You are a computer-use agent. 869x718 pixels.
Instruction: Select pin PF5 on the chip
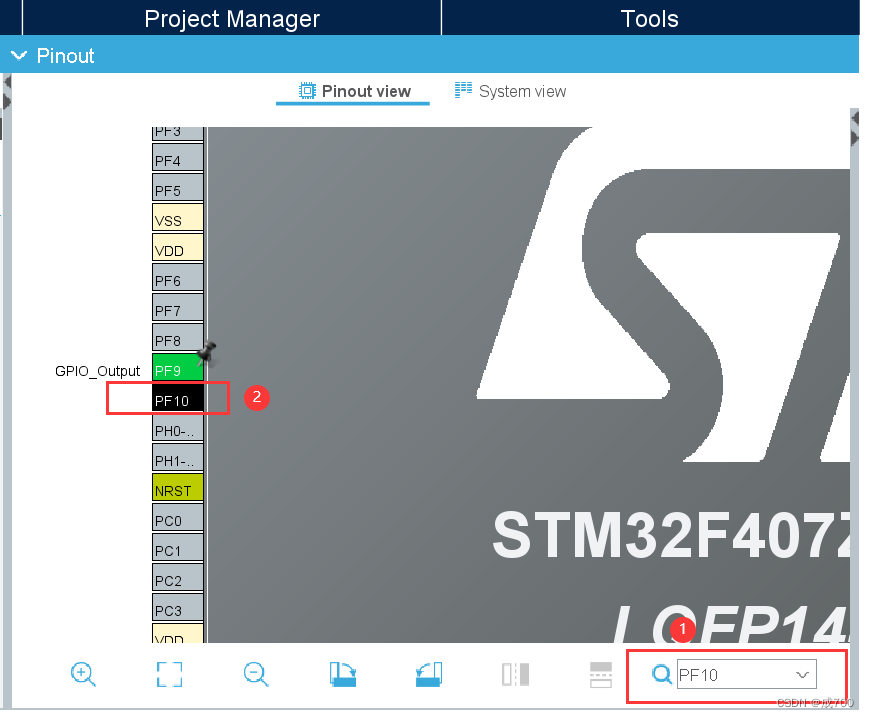[x=178, y=187]
